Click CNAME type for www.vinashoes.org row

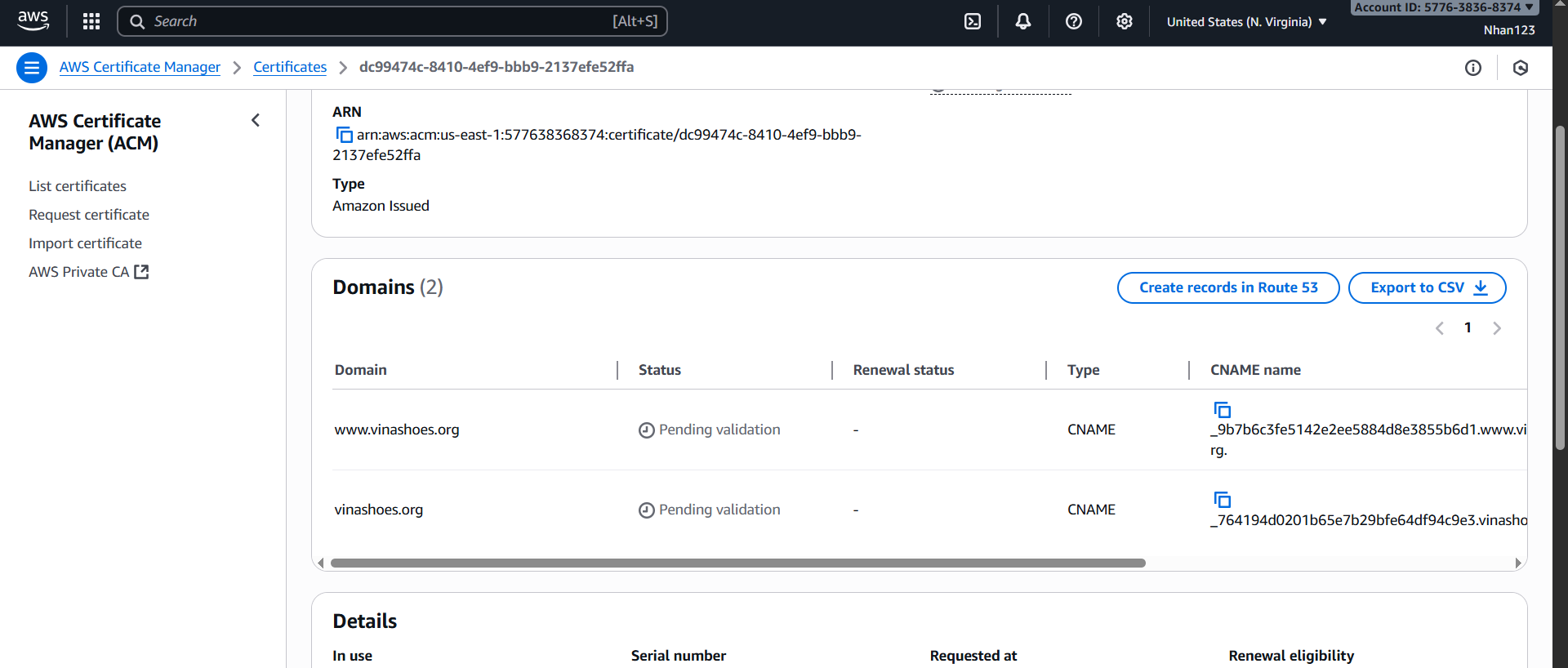[1091, 430]
